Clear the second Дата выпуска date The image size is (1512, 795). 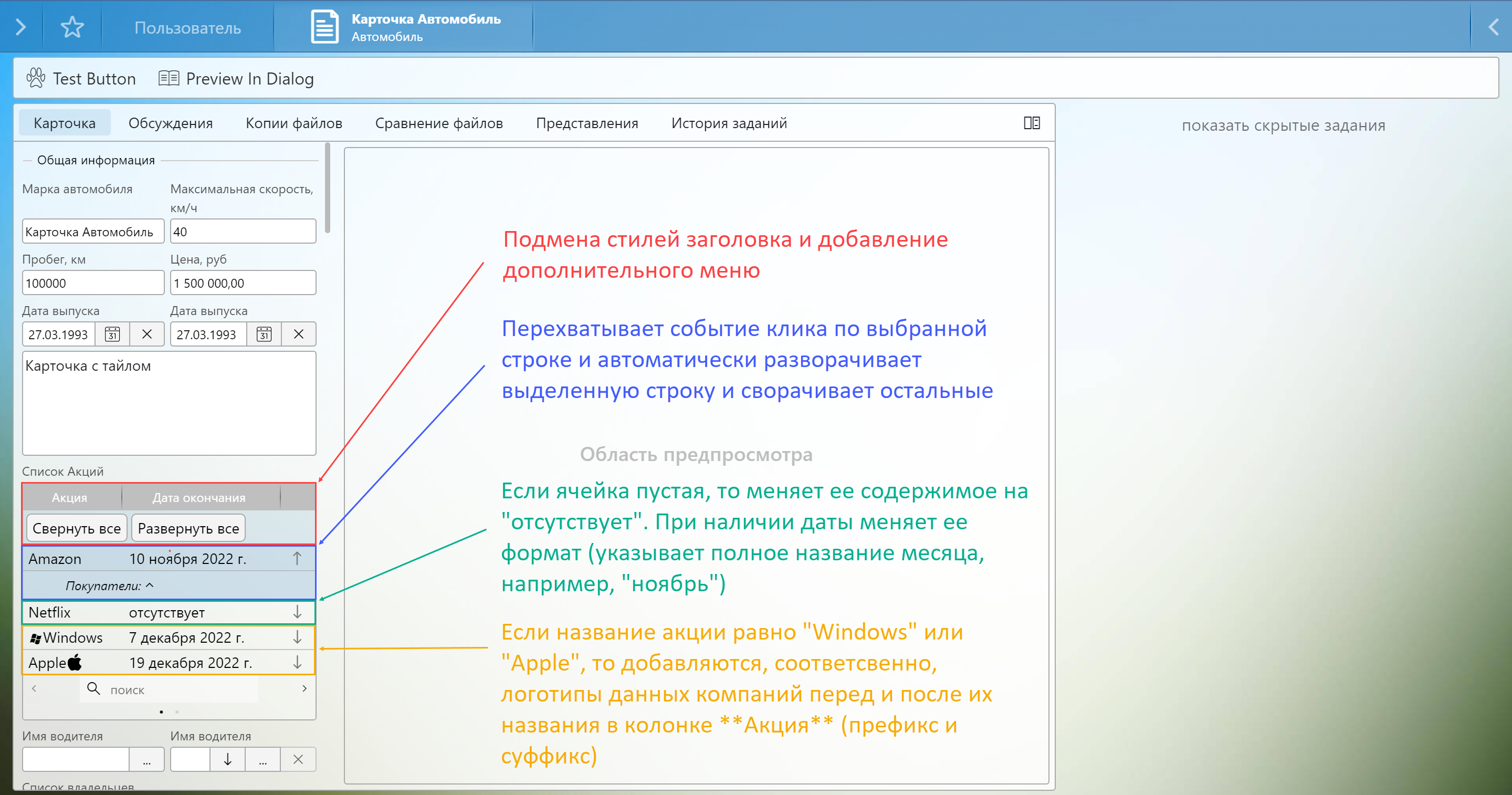tap(298, 334)
